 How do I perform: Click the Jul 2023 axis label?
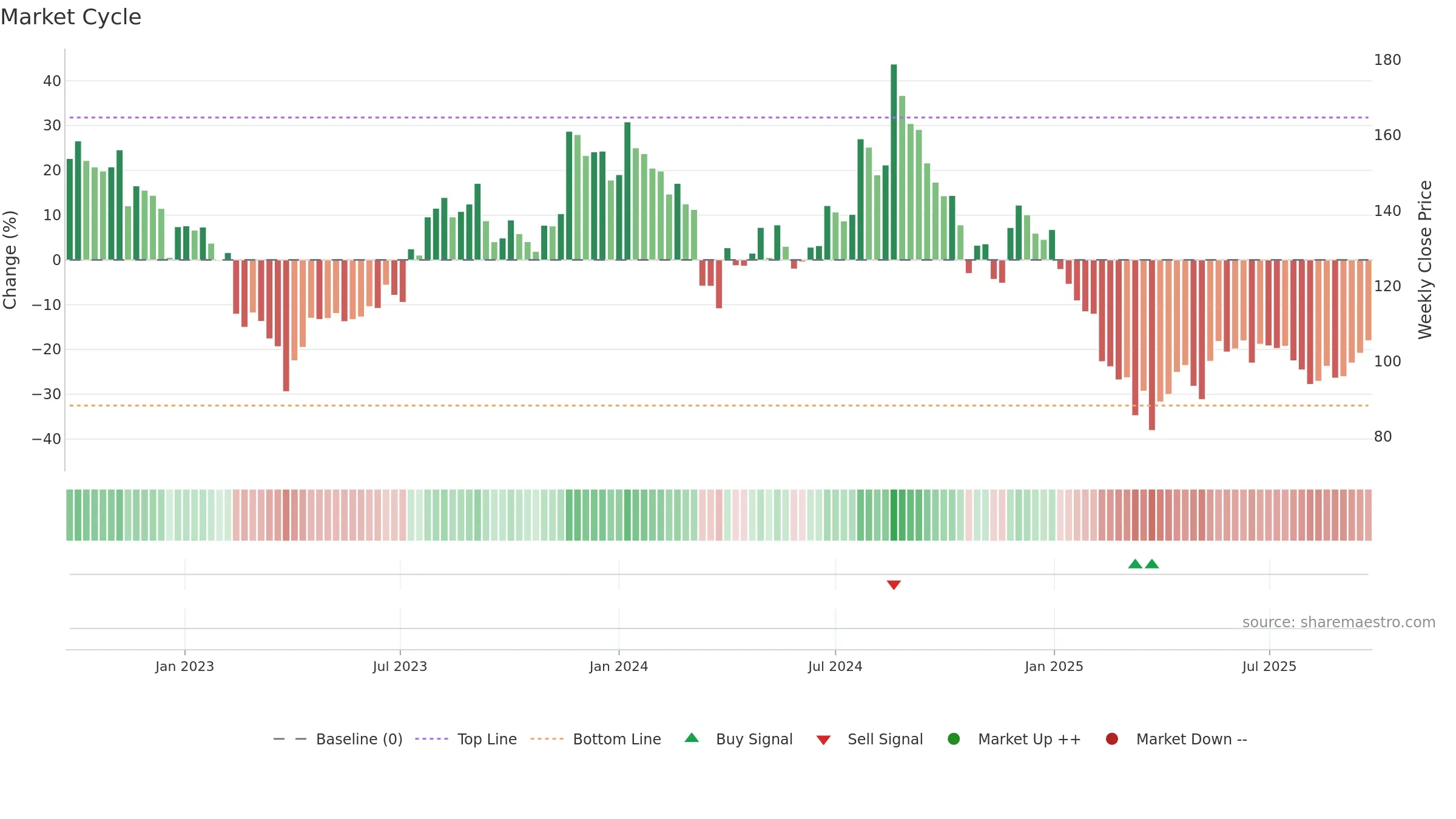[400, 666]
